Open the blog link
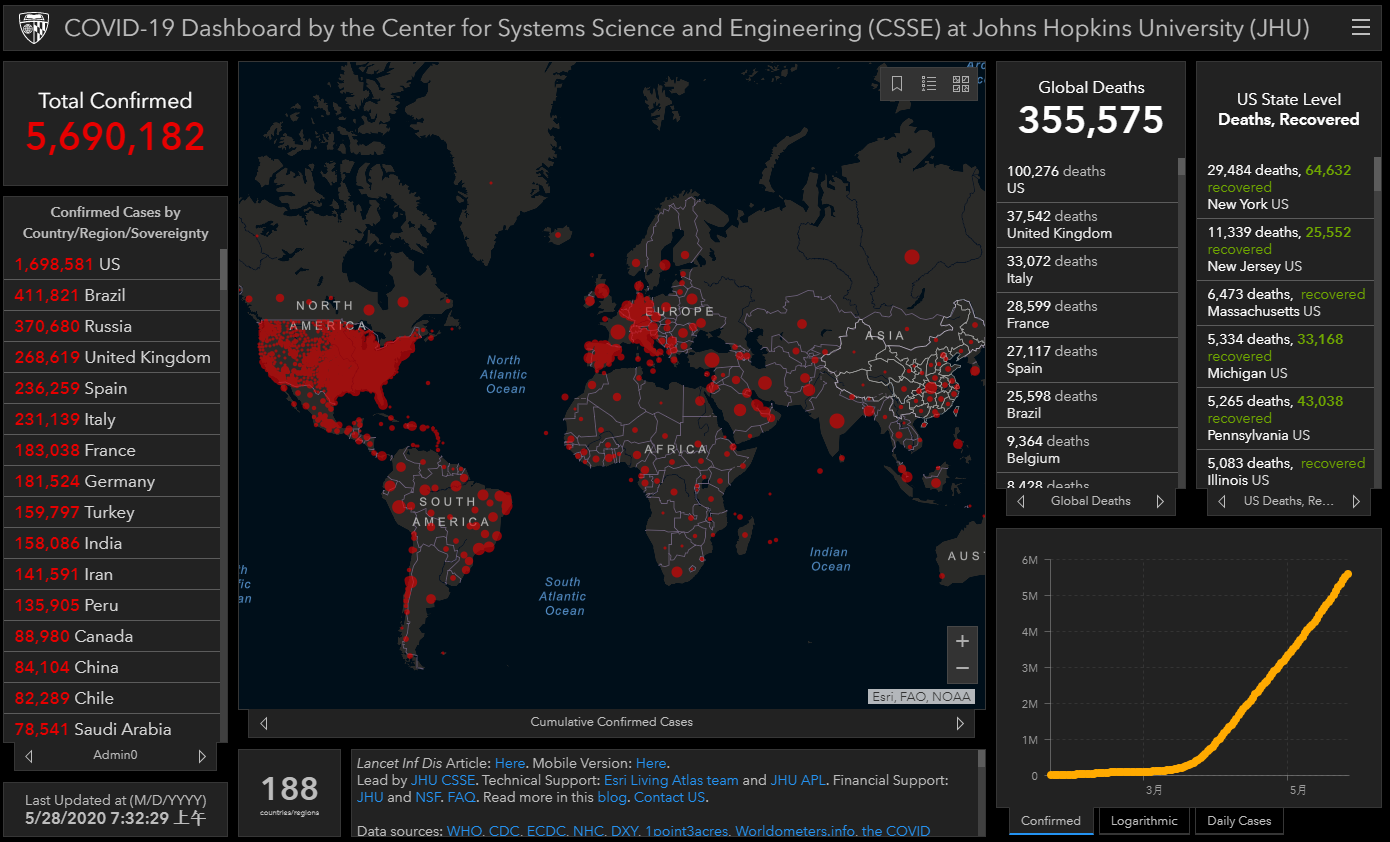Screen dimensions: 1390x842 point(611,797)
